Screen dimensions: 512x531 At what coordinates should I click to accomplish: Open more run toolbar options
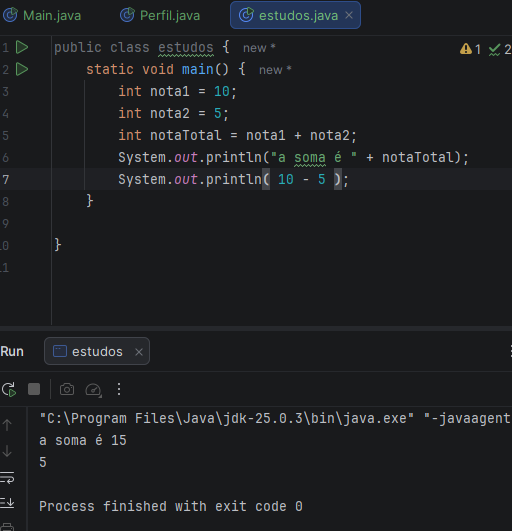(x=119, y=389)
